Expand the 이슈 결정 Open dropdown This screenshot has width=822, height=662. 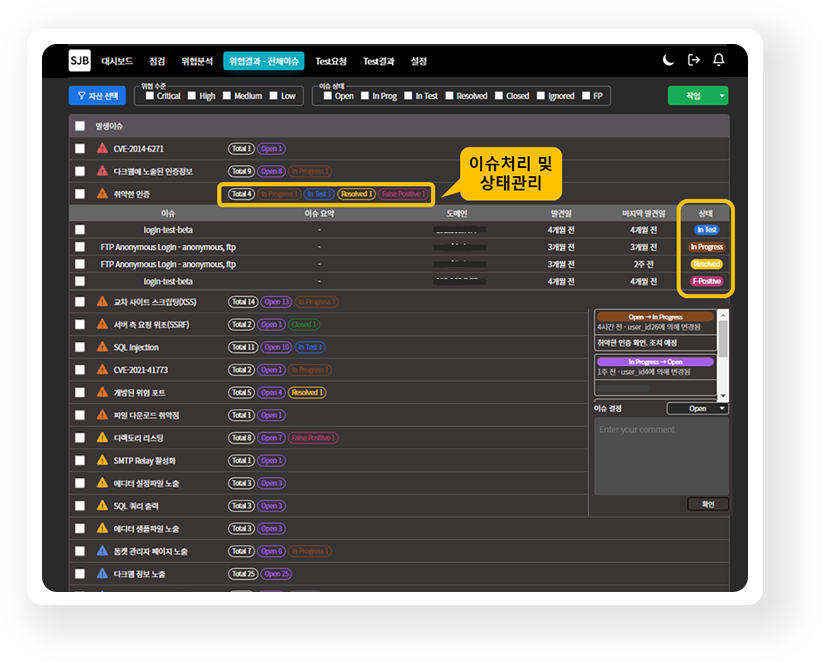coord(697,408)
